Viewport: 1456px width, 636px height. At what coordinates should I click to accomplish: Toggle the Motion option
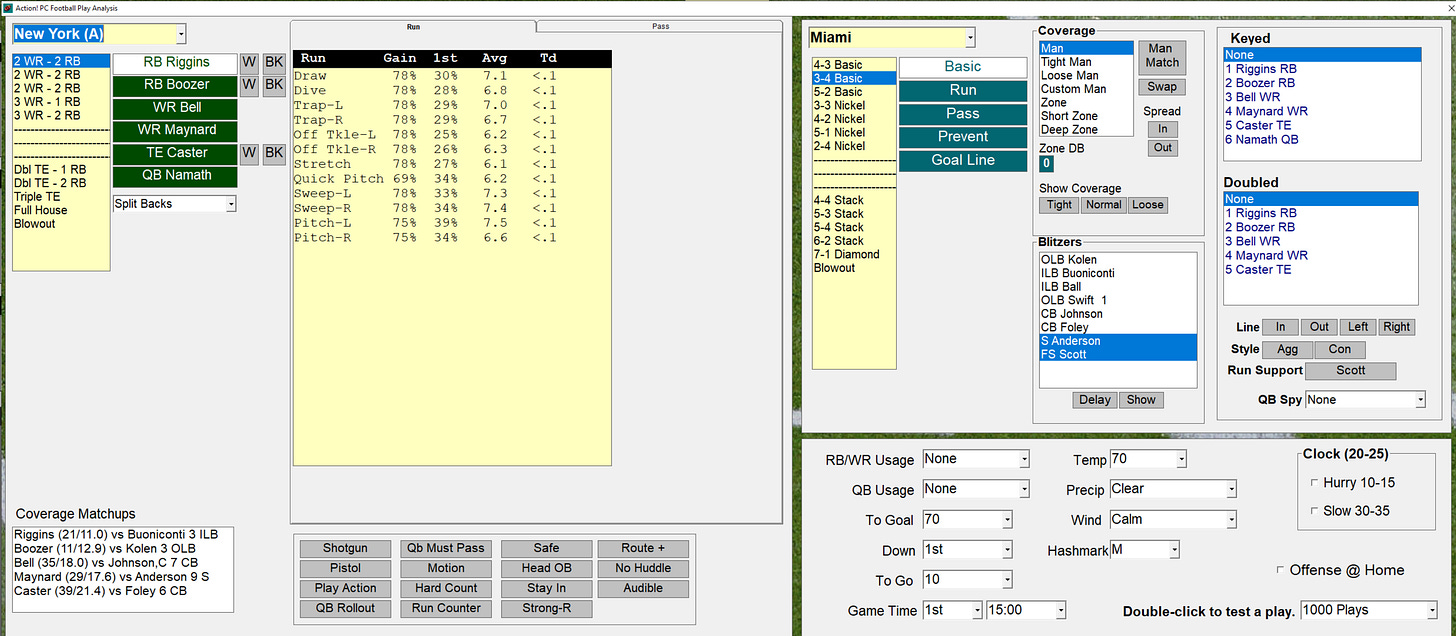[446, 568]
